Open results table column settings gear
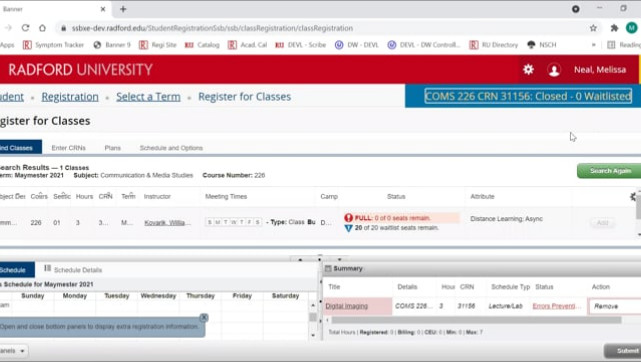 pos(633,197)
